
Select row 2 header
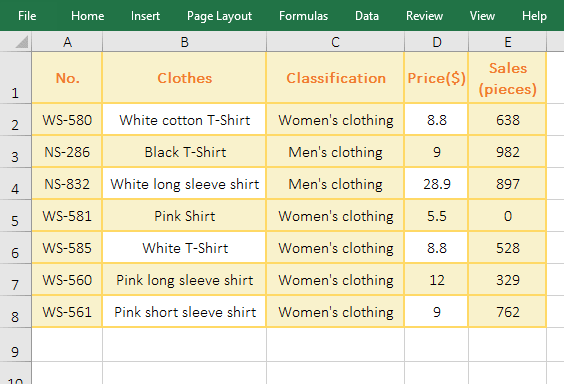tap(15, 120)
